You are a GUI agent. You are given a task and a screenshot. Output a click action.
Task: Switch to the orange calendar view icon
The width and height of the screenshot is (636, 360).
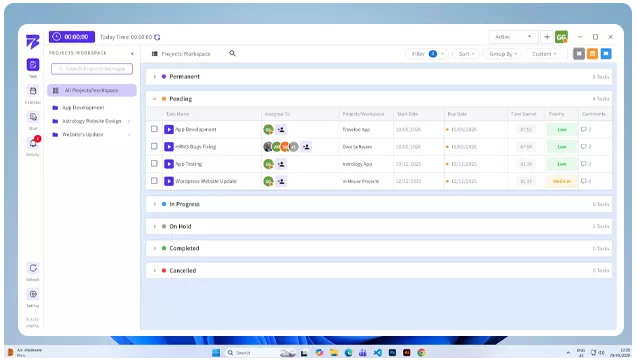(x=592, y=54)
